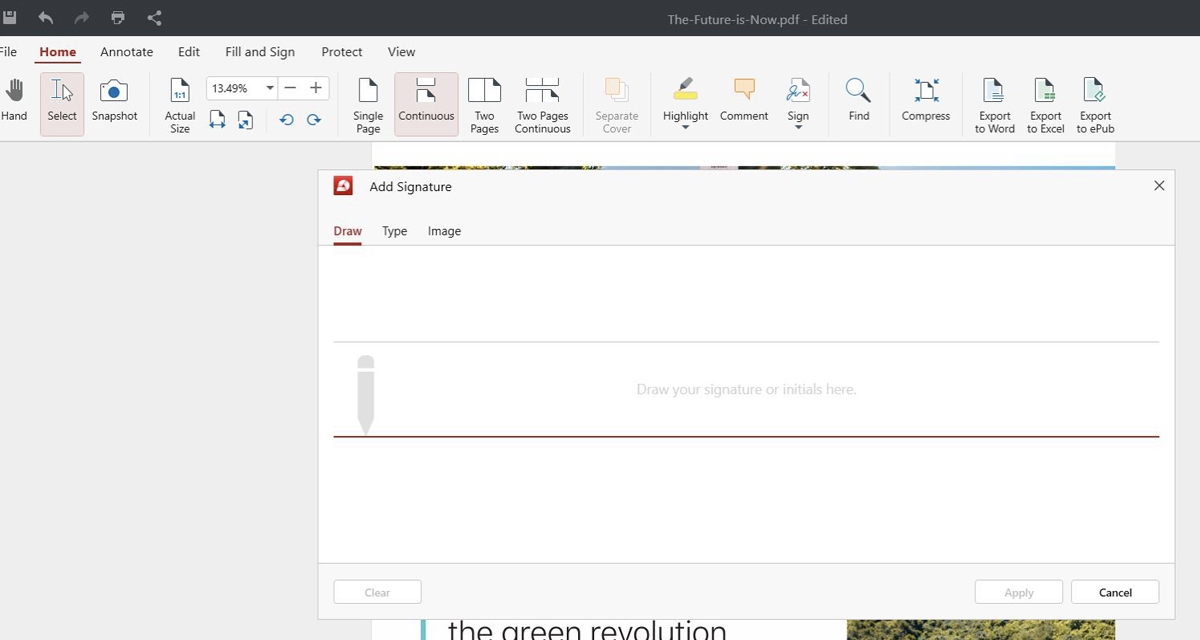Select the Hand tool

click(14, 100)
